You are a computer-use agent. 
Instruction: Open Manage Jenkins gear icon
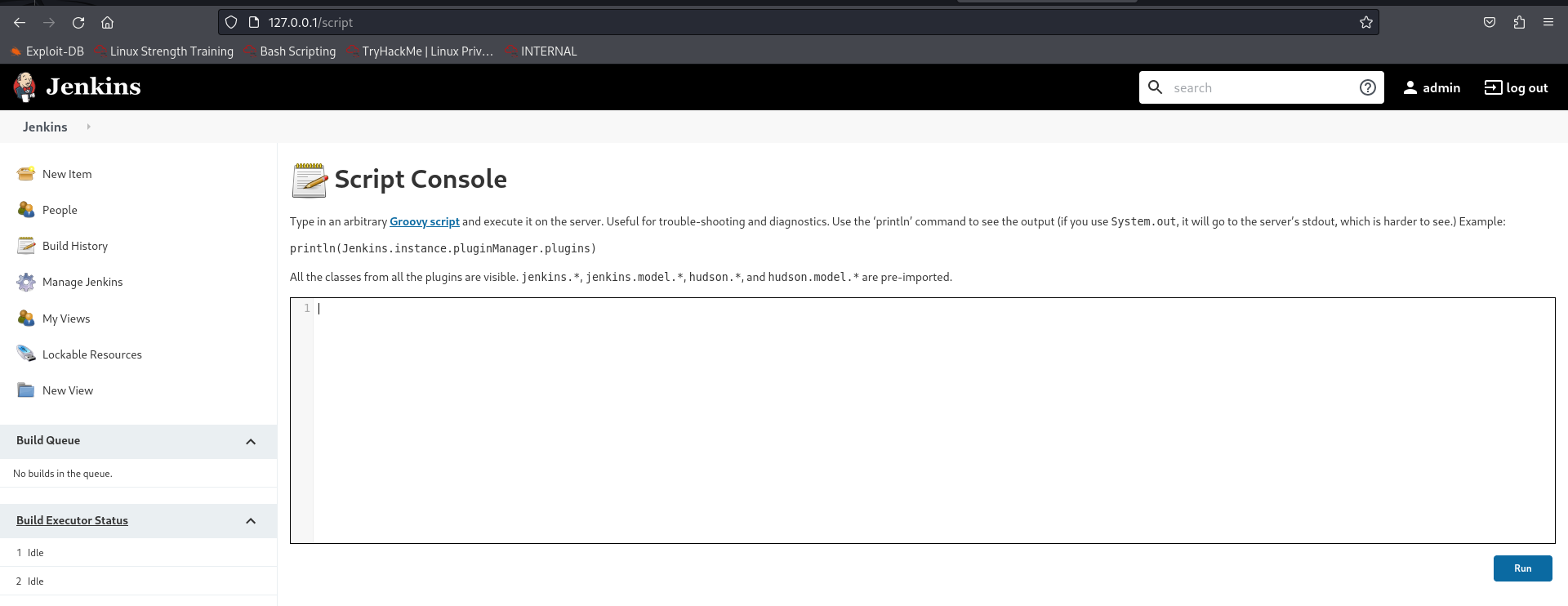pos(26,282)
